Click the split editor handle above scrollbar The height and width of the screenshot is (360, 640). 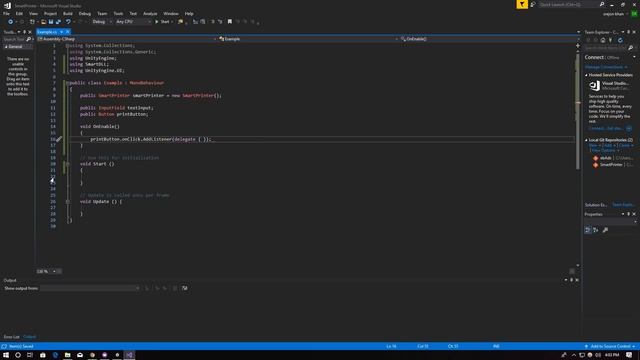578,45
